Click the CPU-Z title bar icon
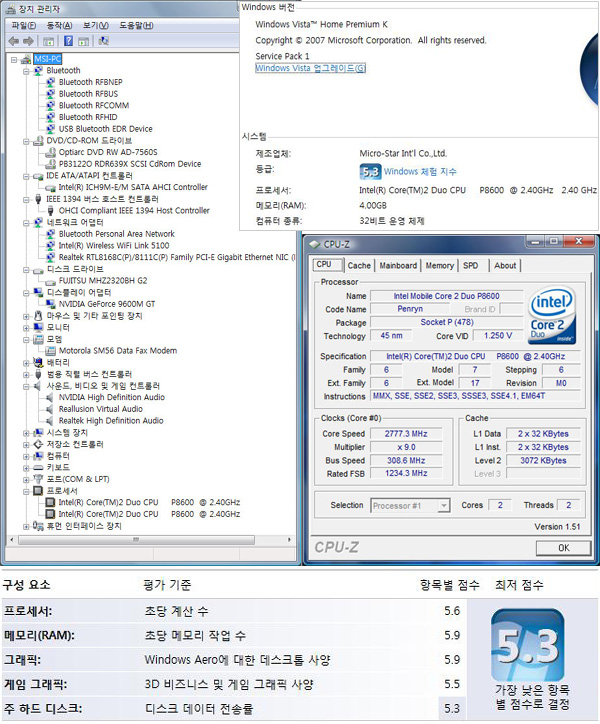The height and width of the screenshot is (724, 600). (x=315, y=244)
